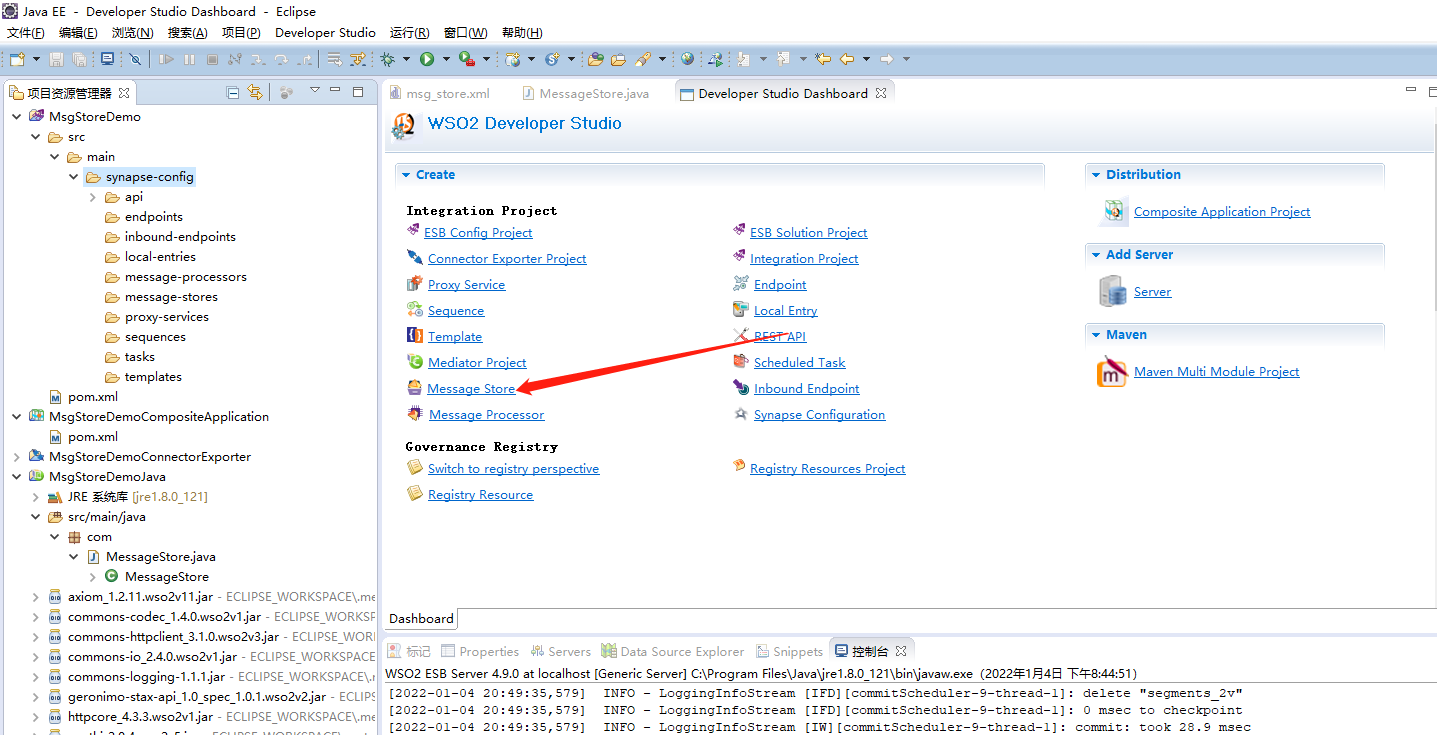1437x735 pixels.
Task: Open the 运行(R) menu
Action: pyautogui.click(x=410, y=33)
